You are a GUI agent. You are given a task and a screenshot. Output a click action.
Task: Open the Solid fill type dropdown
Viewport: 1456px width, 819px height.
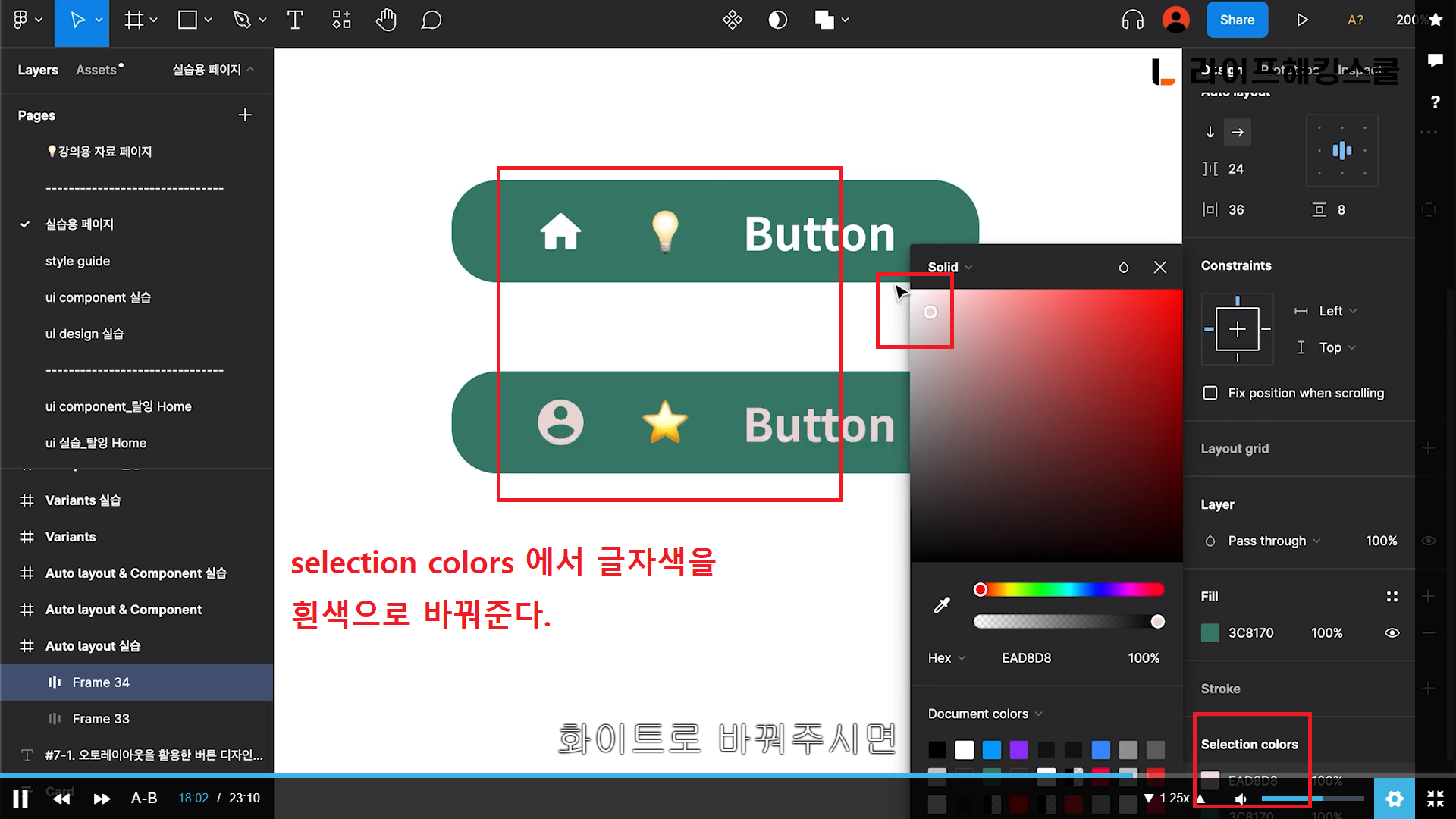(x=949, y=267)
